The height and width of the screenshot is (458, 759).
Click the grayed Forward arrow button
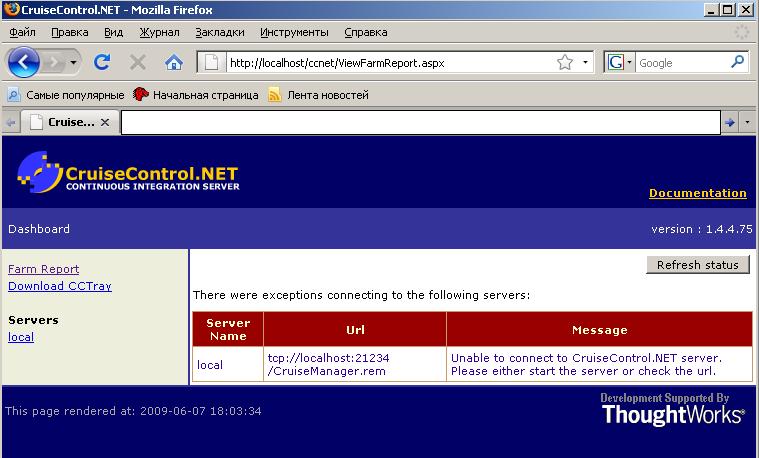(52, 62)
